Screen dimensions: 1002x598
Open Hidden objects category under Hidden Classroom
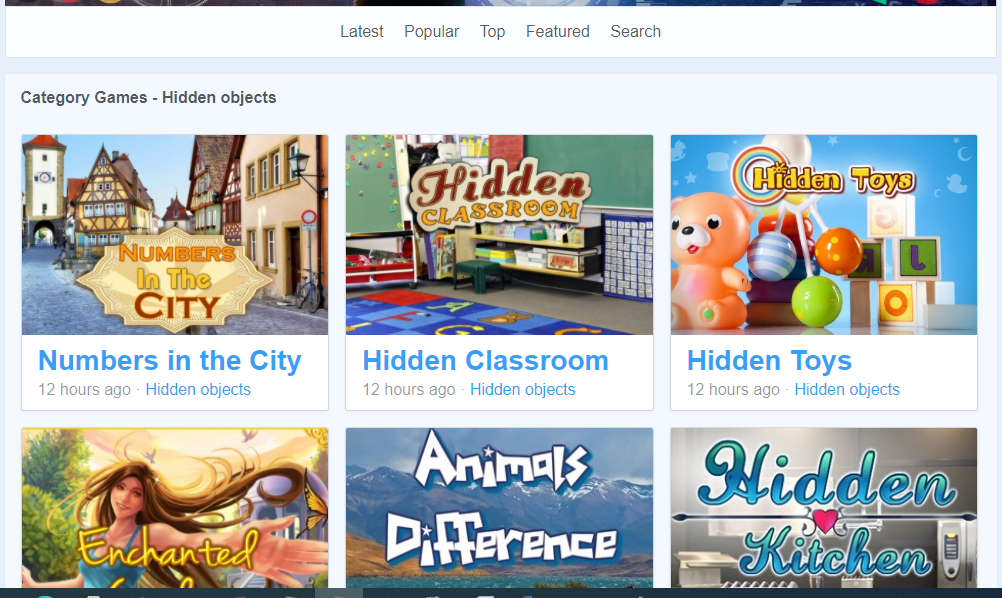522,390
